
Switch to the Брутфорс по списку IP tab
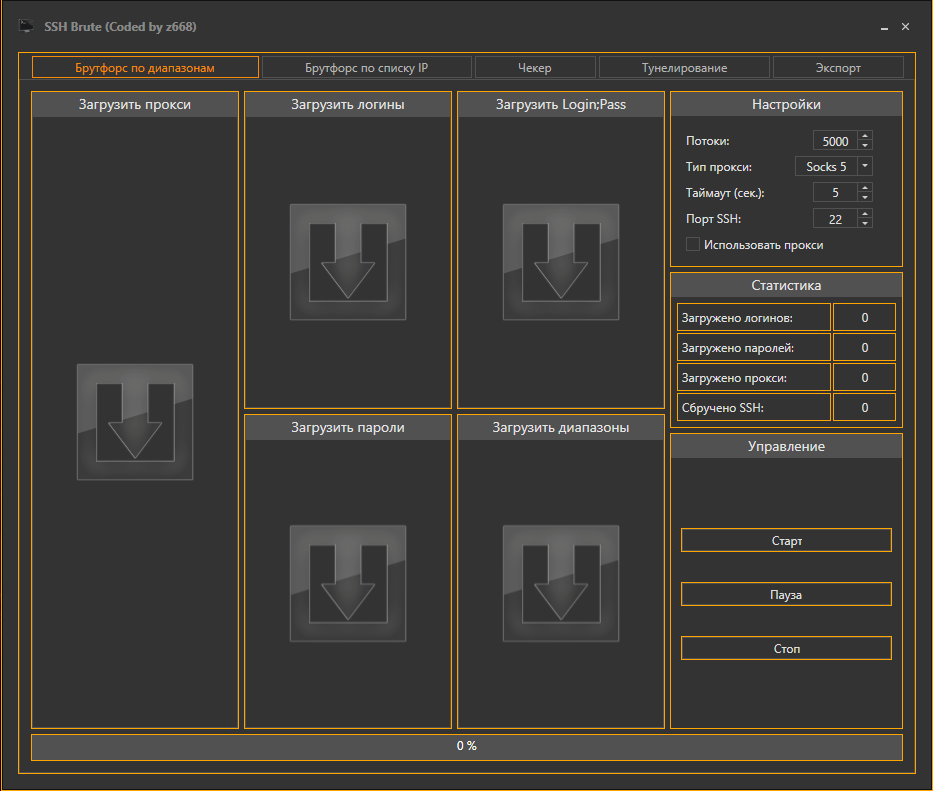pos(366,68)
